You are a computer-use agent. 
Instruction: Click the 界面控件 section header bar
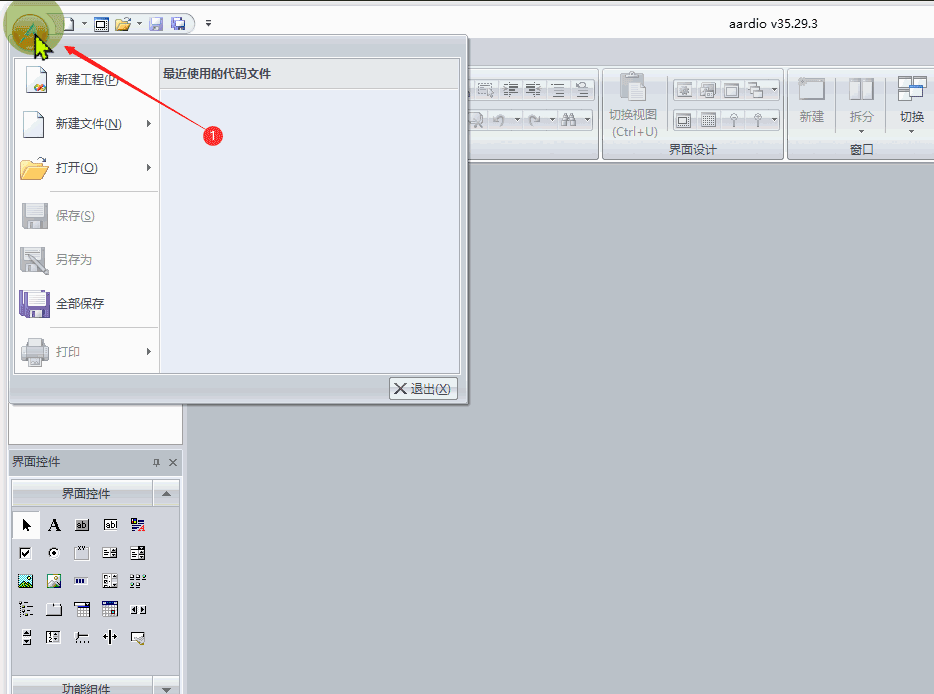(x=82, y=494)
